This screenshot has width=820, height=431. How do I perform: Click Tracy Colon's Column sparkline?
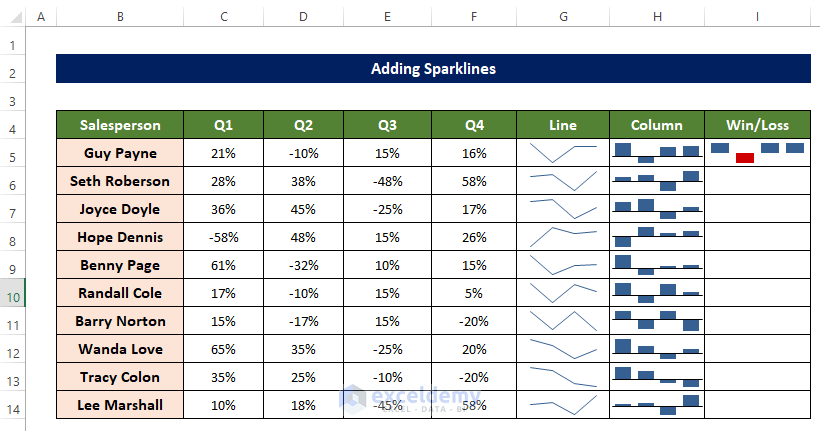[x=657, y=377]
